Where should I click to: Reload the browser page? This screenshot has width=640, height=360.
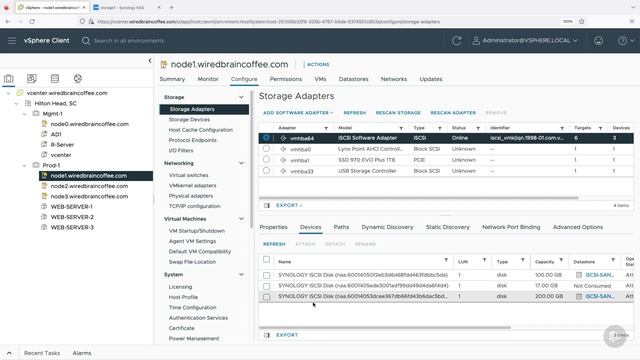(x=32, y=21)
